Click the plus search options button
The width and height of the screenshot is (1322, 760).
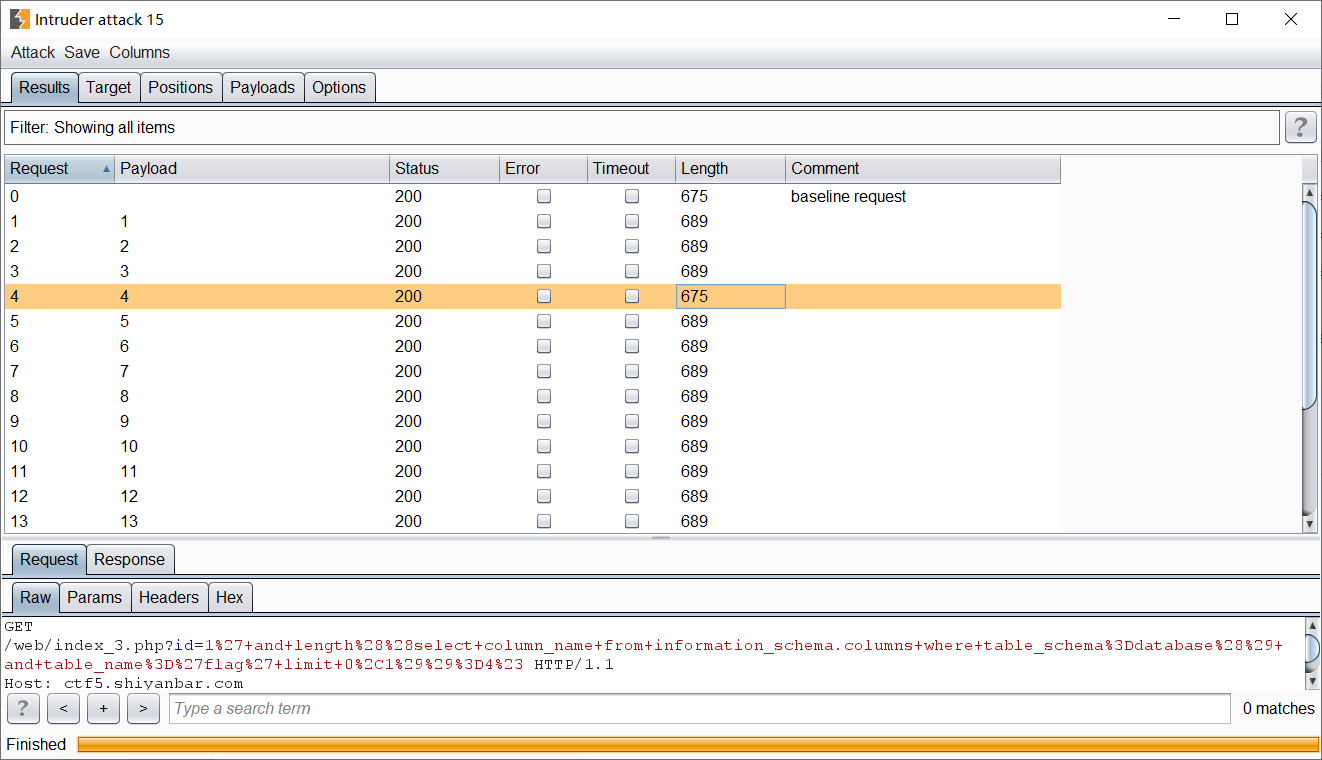[103, 709]
